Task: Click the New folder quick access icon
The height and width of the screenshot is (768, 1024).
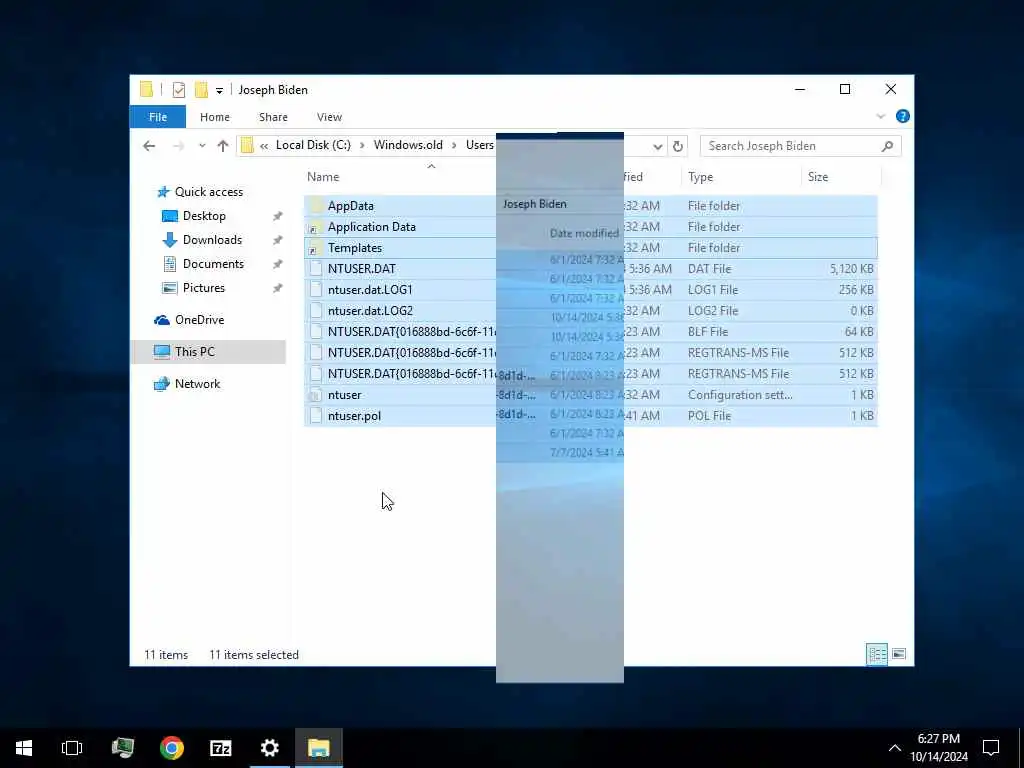Action: [x=201, y=90]
